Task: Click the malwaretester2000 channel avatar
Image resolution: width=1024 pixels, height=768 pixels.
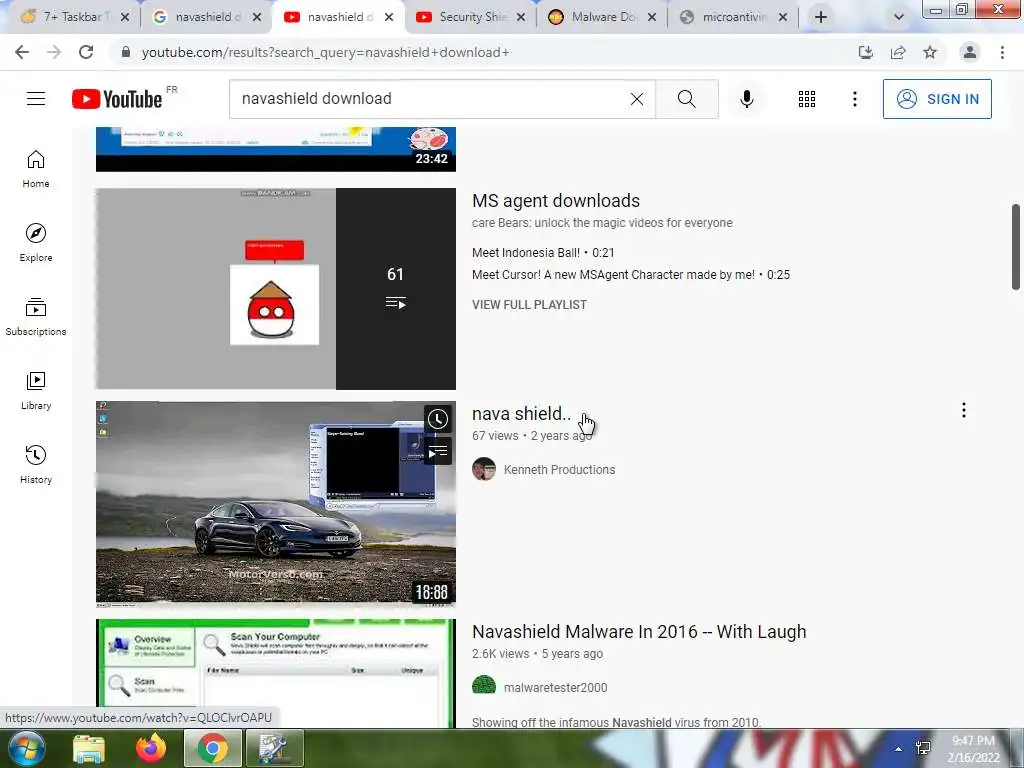Action: click(484, 686)
